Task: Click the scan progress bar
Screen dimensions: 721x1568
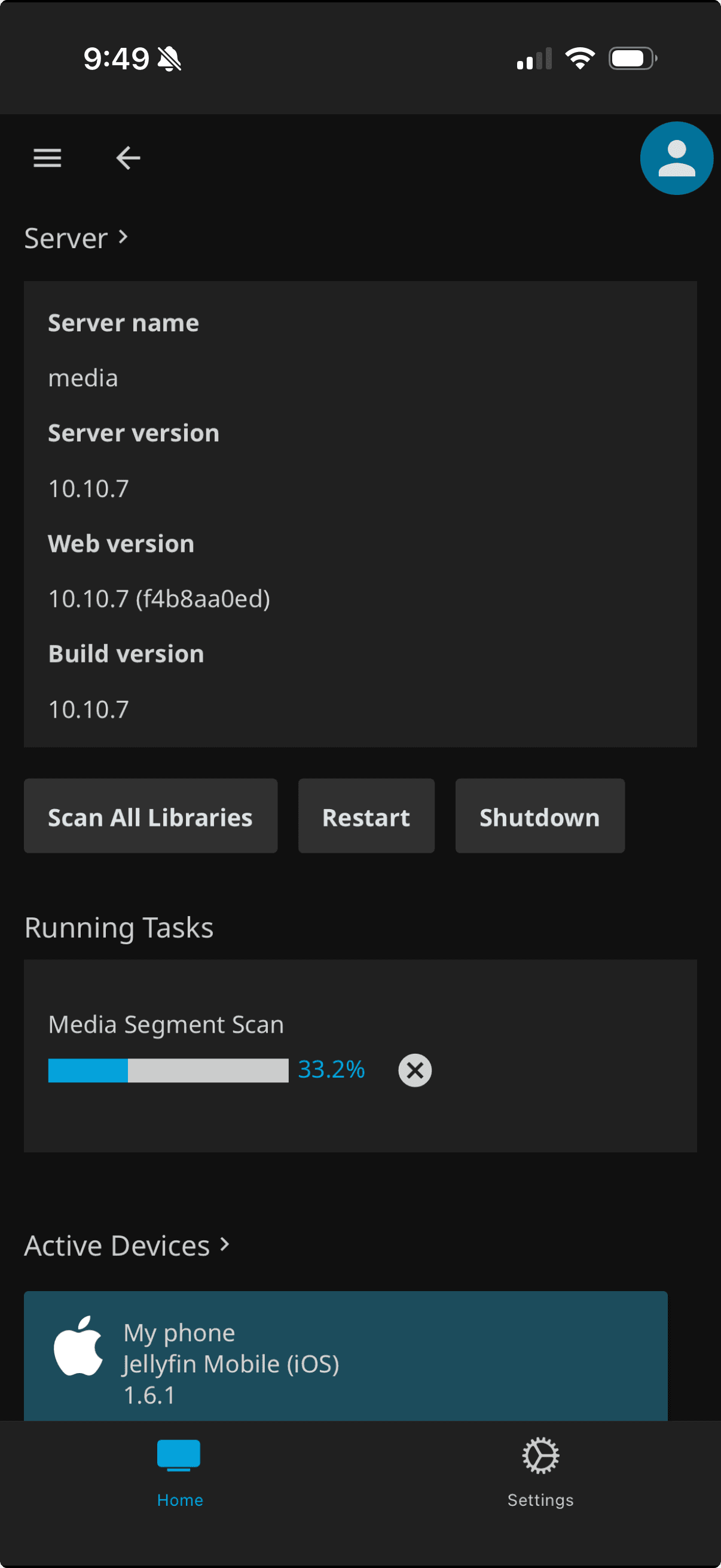Action: click(168, 1069)
